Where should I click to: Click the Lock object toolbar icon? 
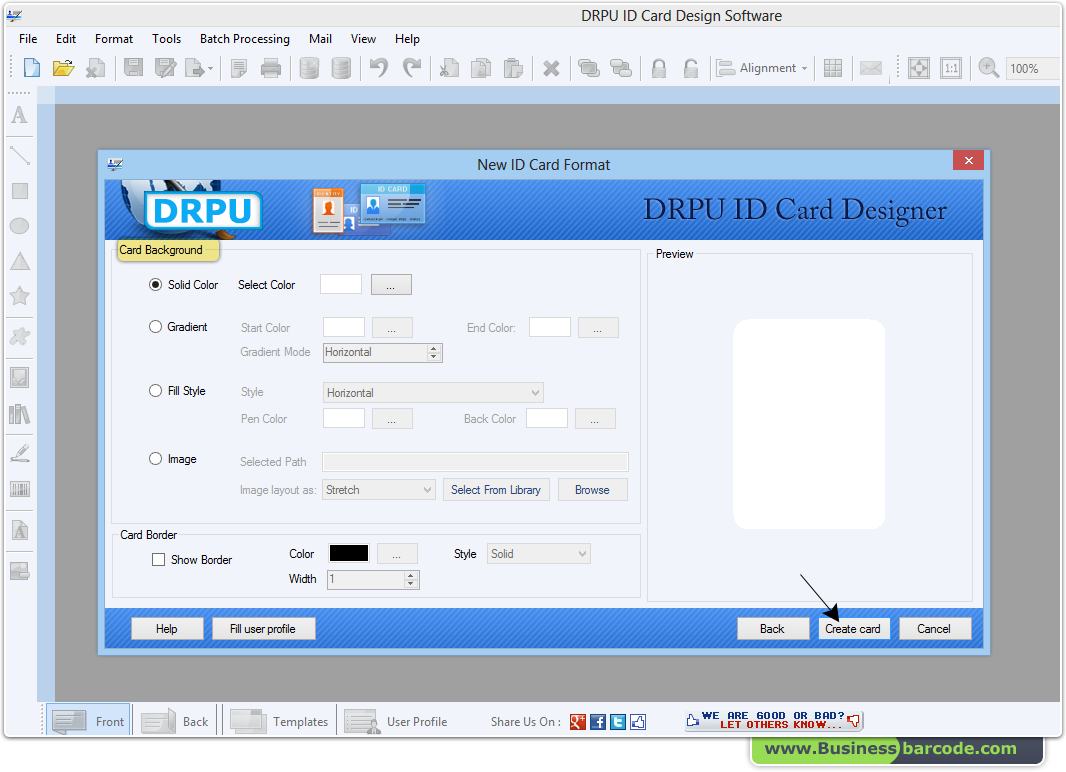[x=660, y=67]
